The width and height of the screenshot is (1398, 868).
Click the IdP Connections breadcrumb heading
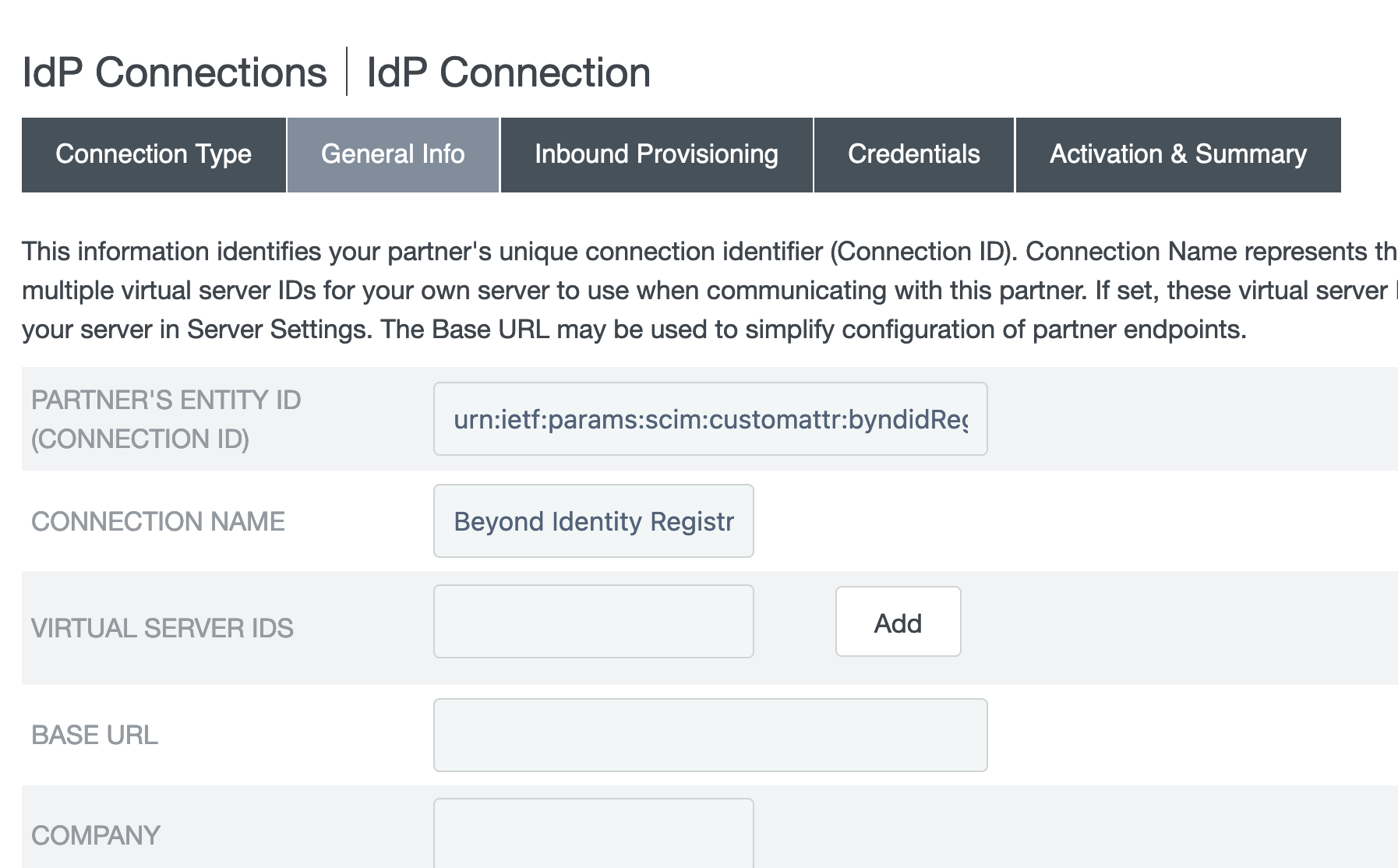click(x=175, y=72)
